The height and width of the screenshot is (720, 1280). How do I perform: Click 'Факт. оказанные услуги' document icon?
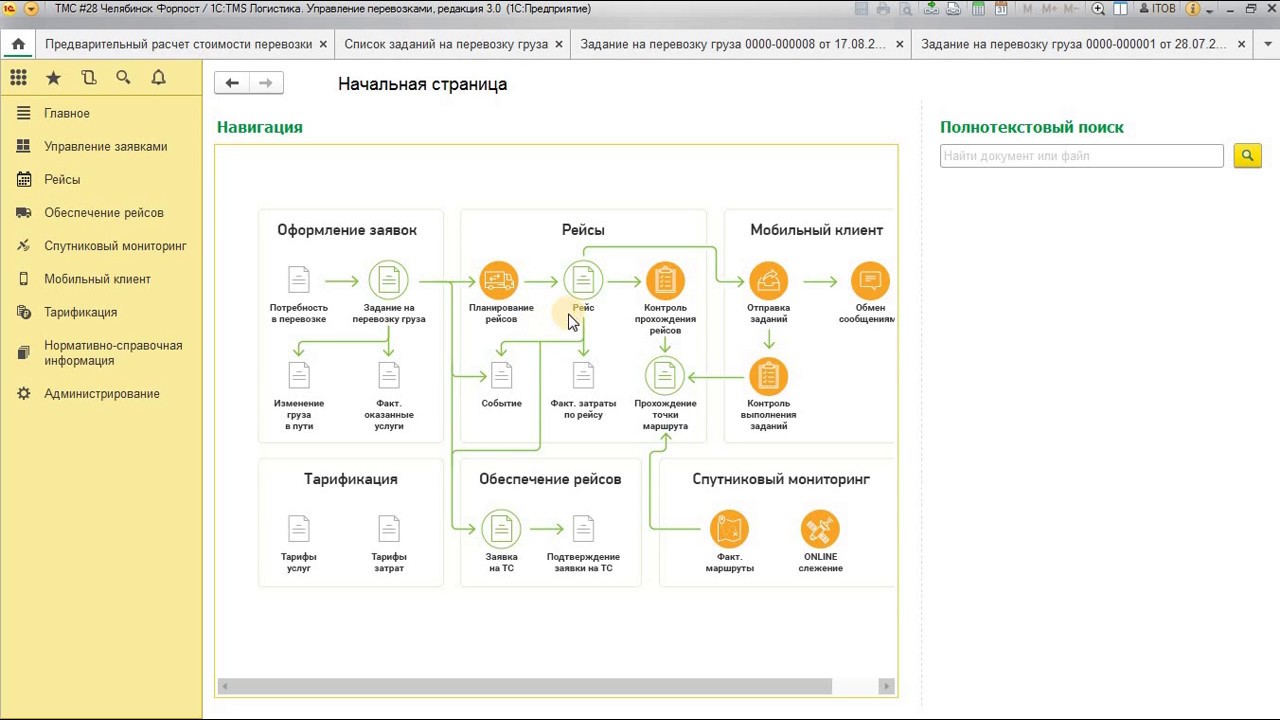coord(388,375)
